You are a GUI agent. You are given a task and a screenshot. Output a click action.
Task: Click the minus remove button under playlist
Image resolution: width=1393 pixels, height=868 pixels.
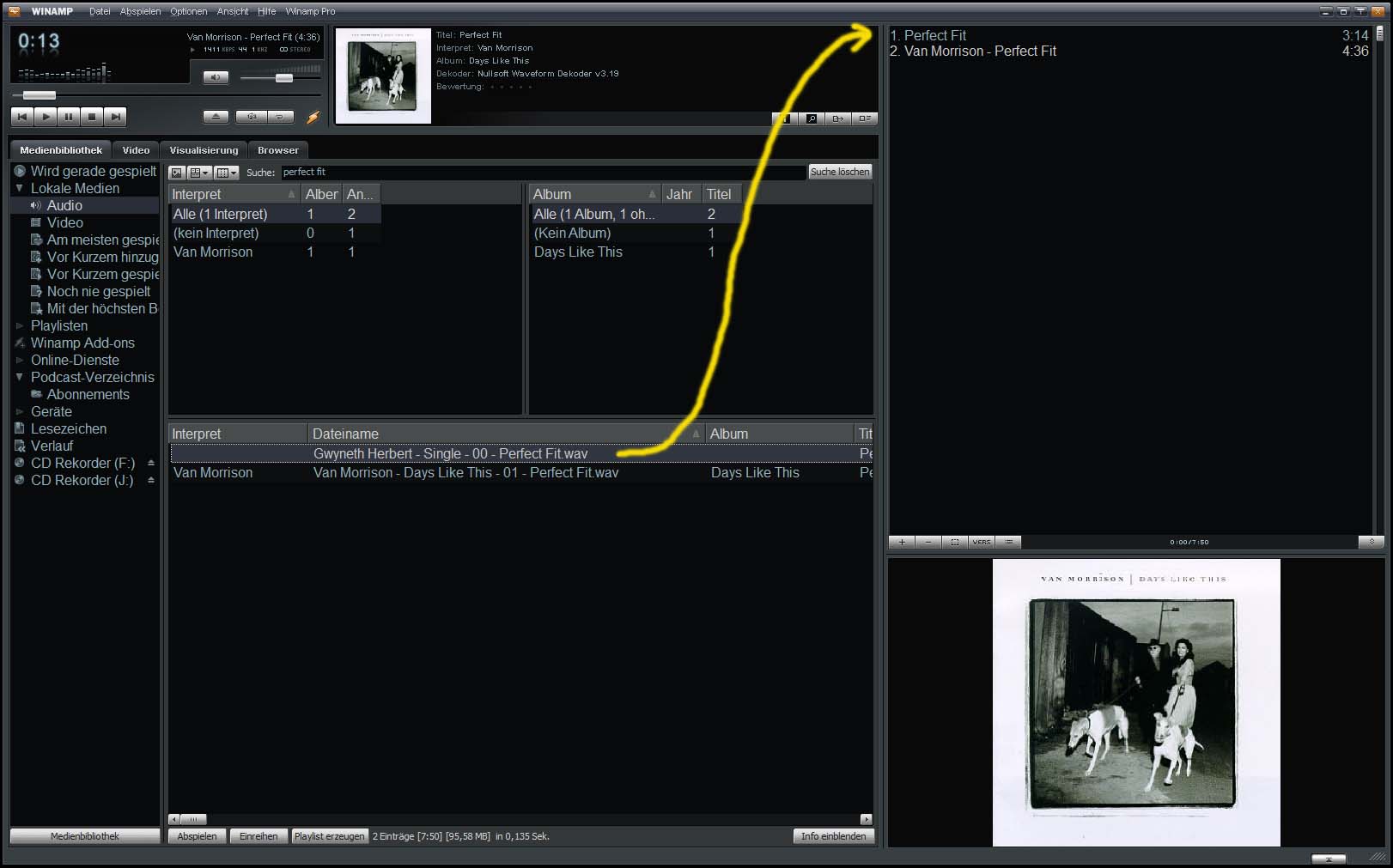click(x=928, y=542)
